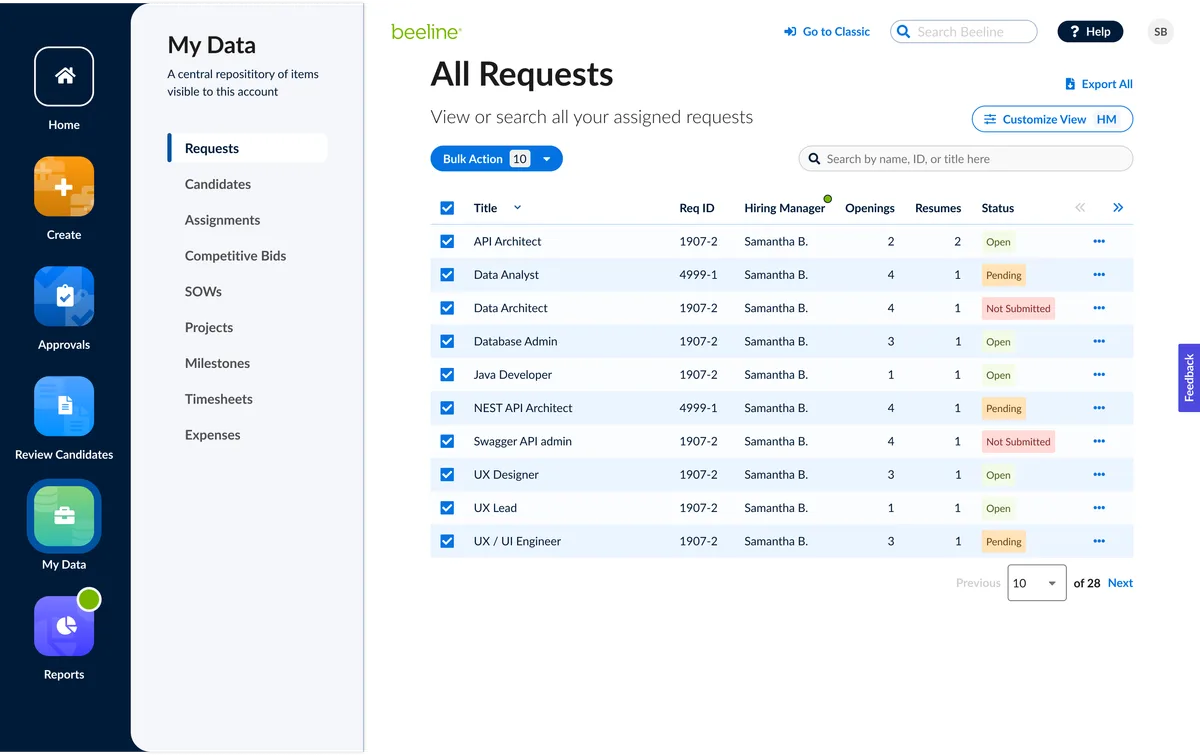This screenshot has width=1200, height=755.
Task: Open row actions for NEST API Architect
Action: [1099, 408]
